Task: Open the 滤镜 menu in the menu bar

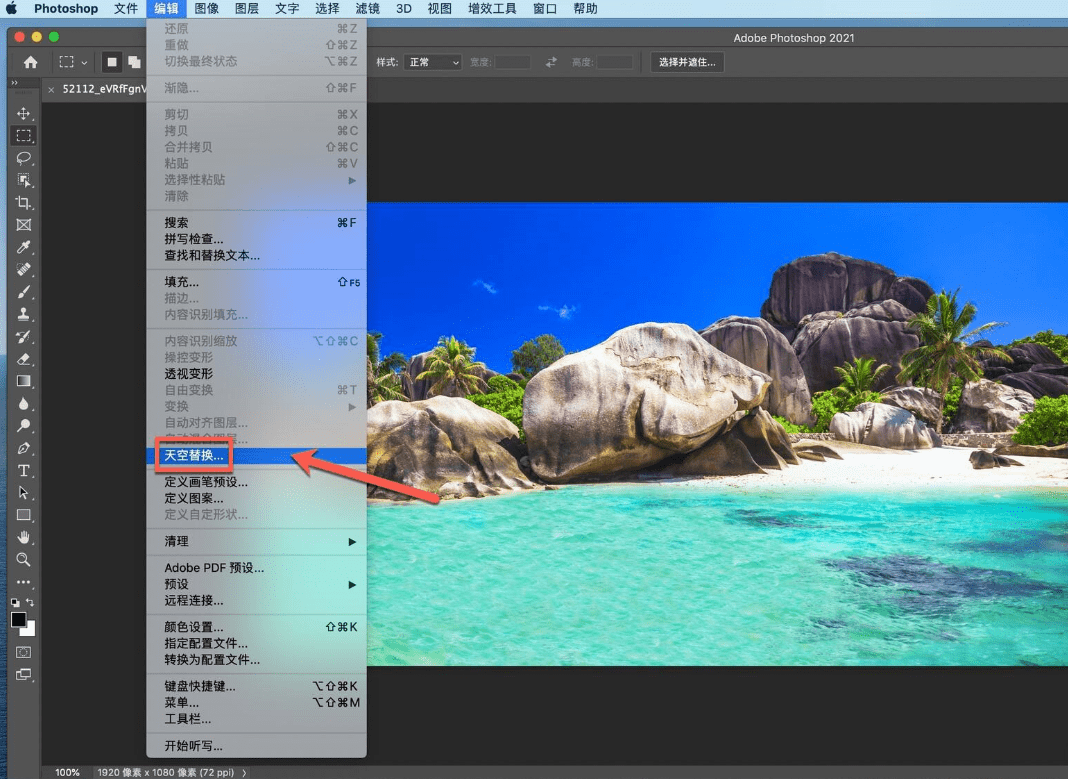Action: coord(367,9)
